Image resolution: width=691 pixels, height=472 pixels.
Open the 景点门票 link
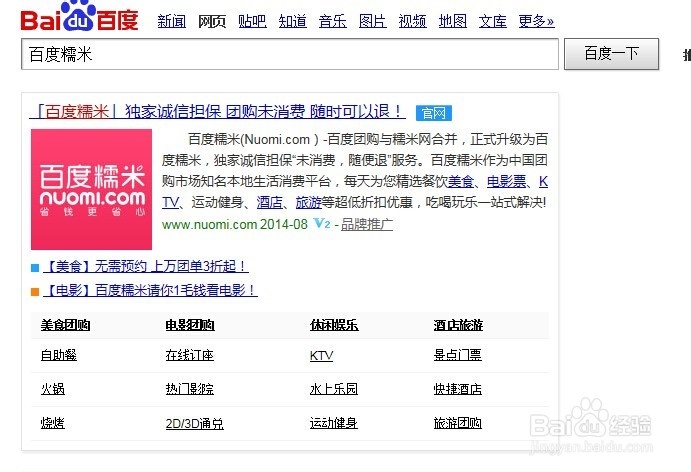(x=457, y=355)
